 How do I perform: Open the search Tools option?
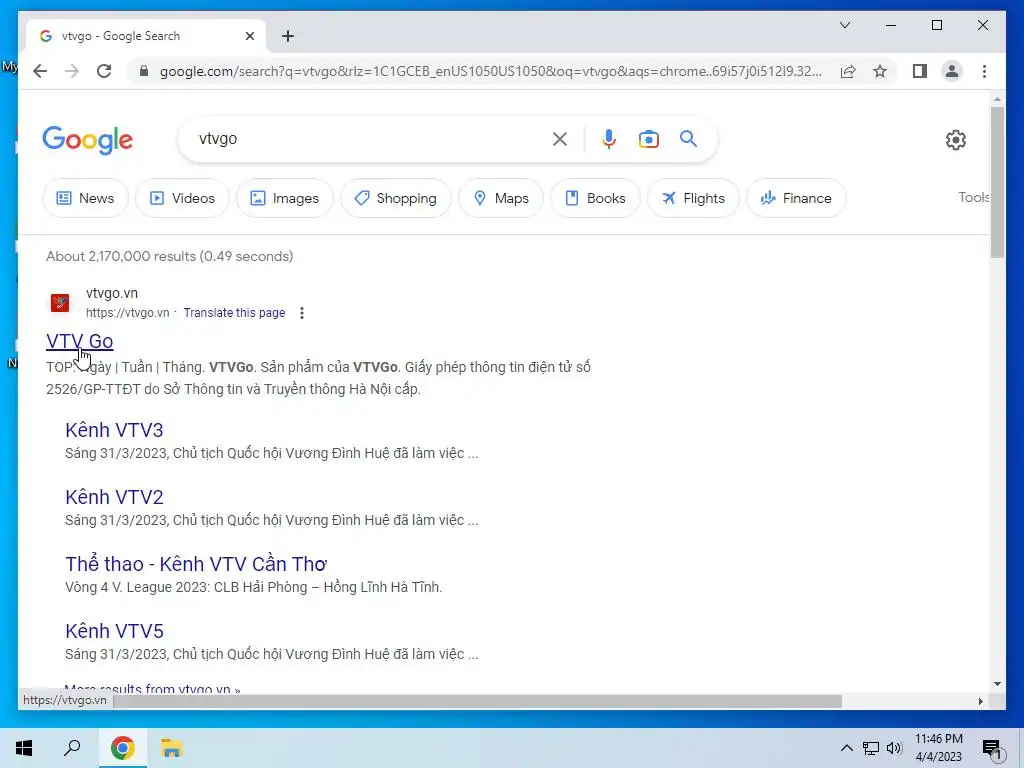pyautogui.click(x=974, y=197)
